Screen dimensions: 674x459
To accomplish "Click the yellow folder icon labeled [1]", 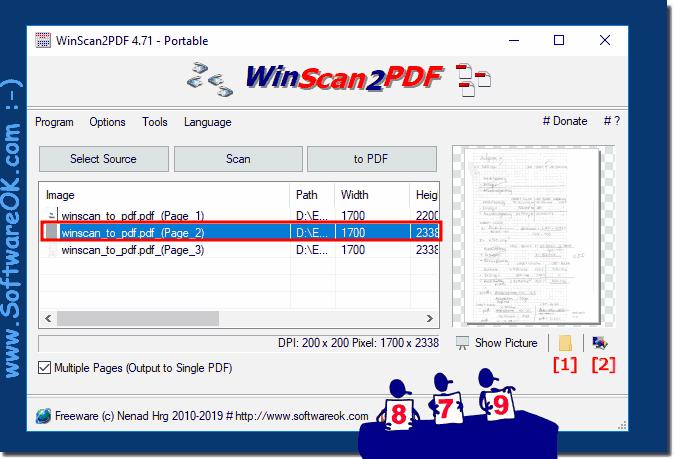I will click(x=565, y=343).
